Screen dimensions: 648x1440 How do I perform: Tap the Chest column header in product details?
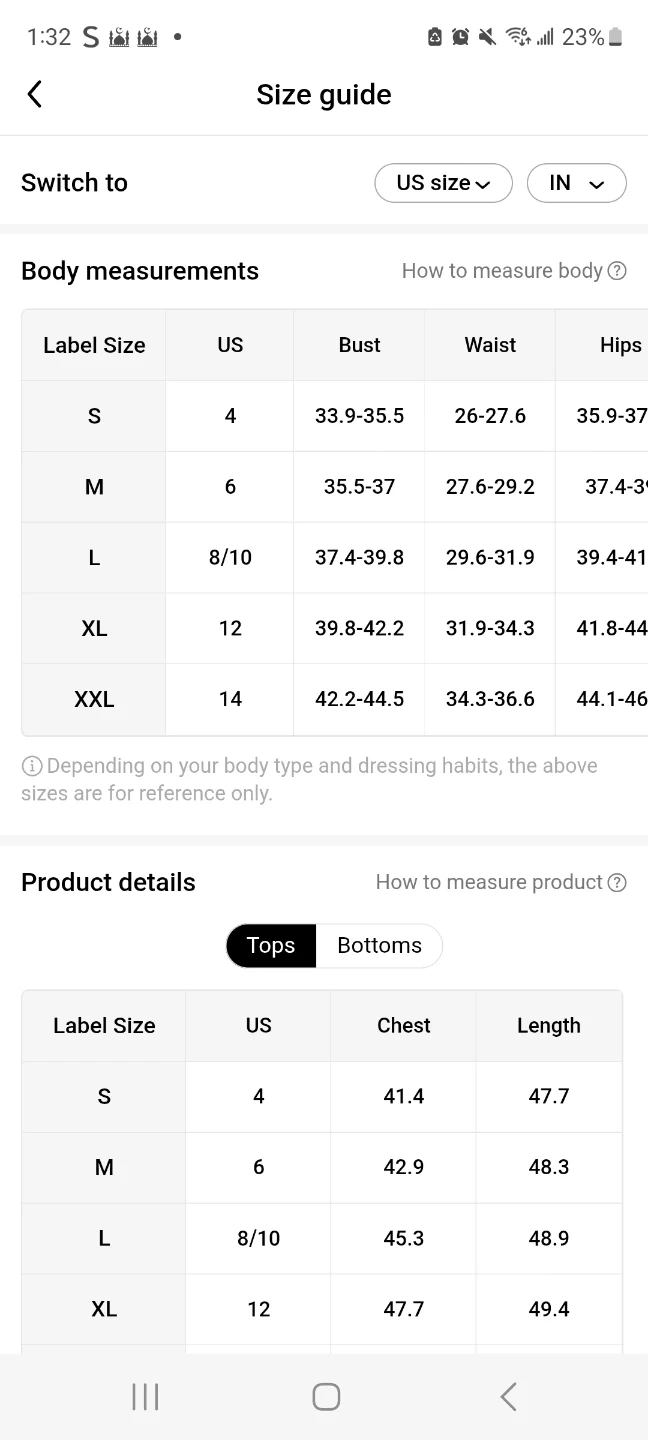click(x=403, y=1026)
